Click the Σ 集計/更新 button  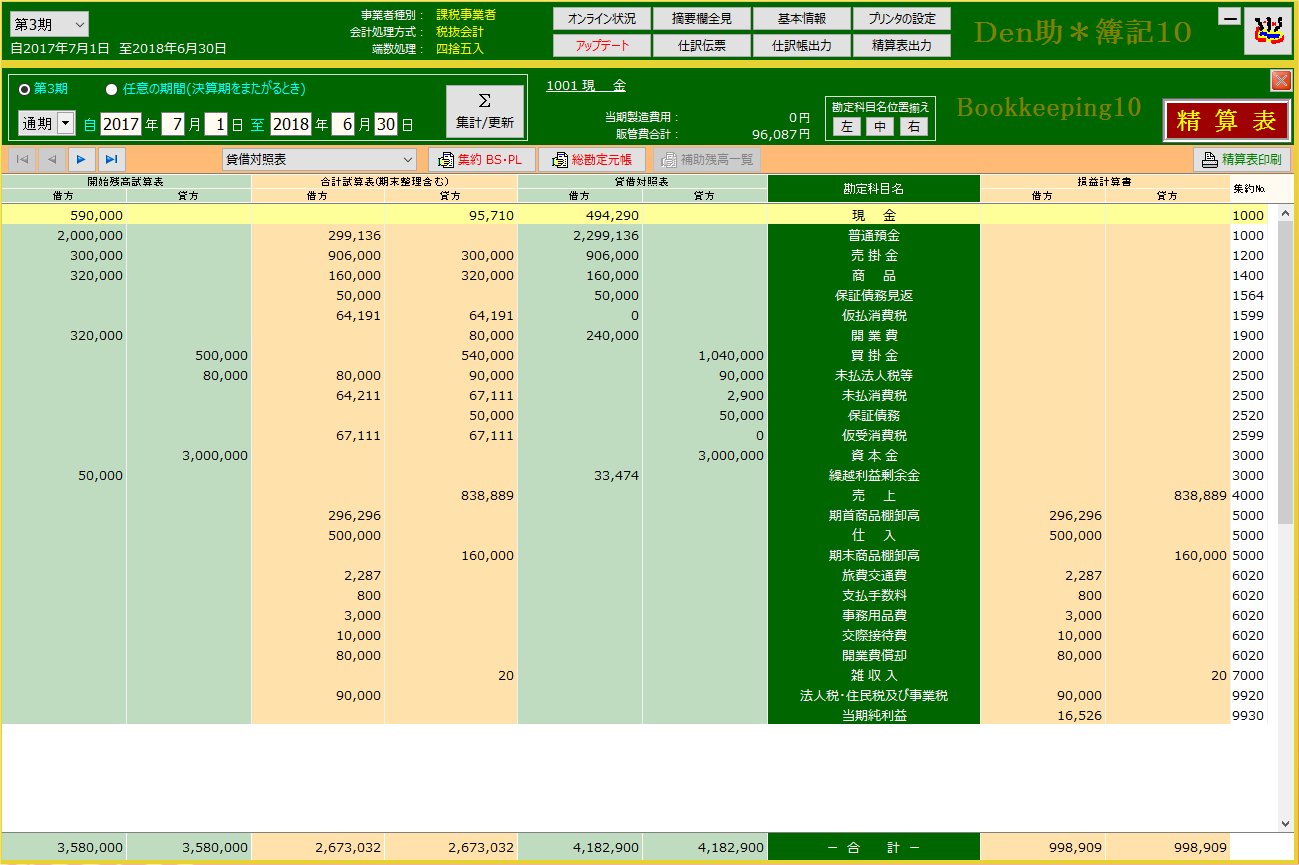485,111
